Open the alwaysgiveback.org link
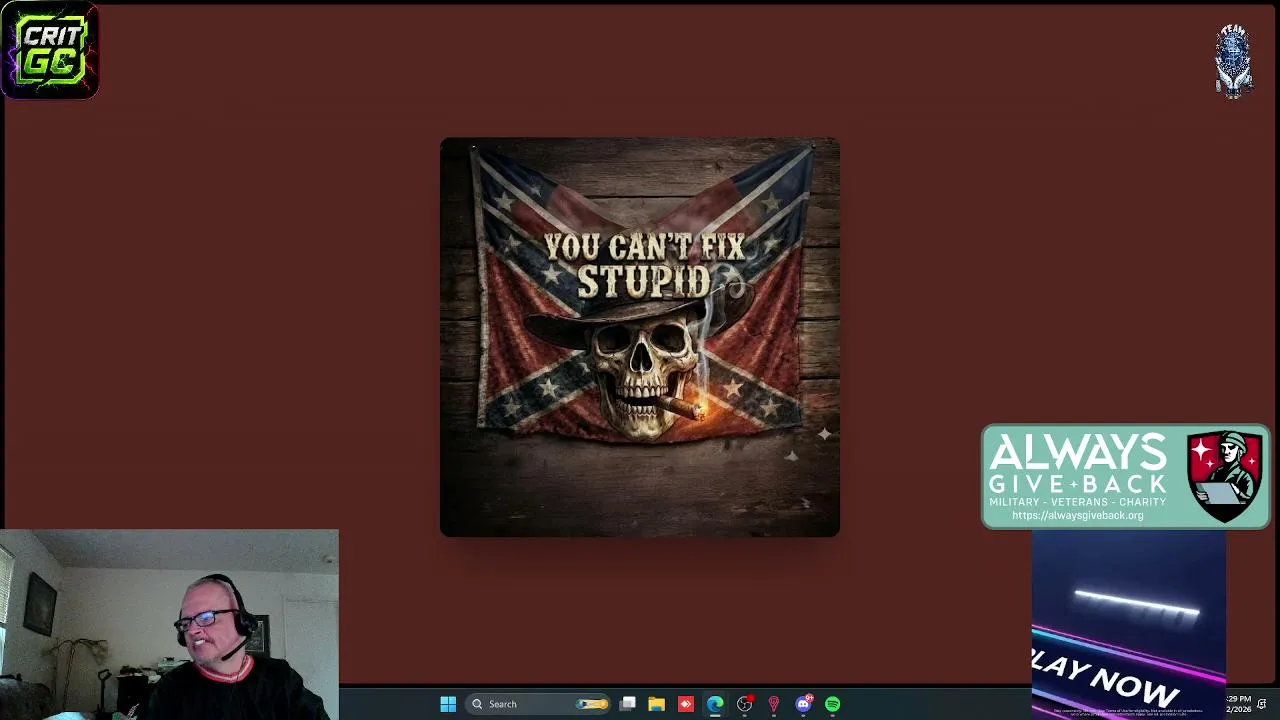The height and width of the screenshot is (720, 1280). (x=1077, y=515)
